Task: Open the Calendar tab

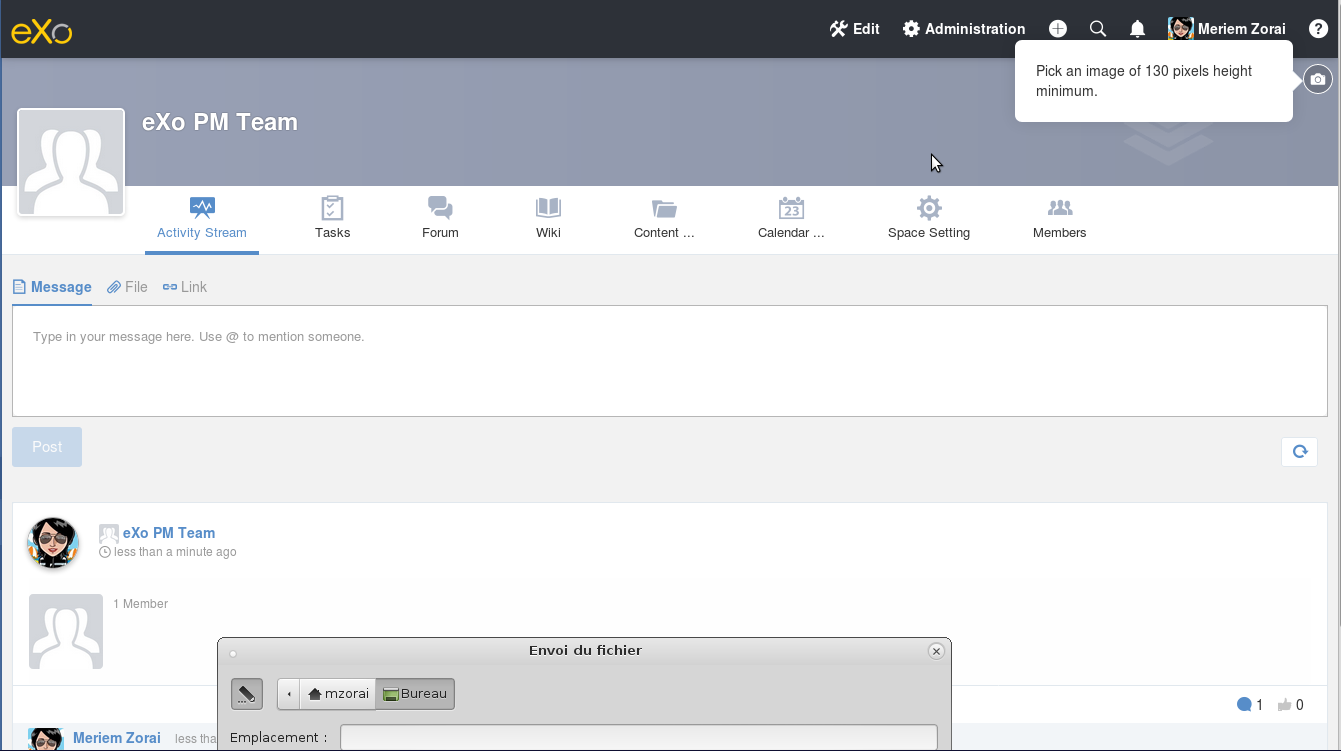Action: coord(791,219)
